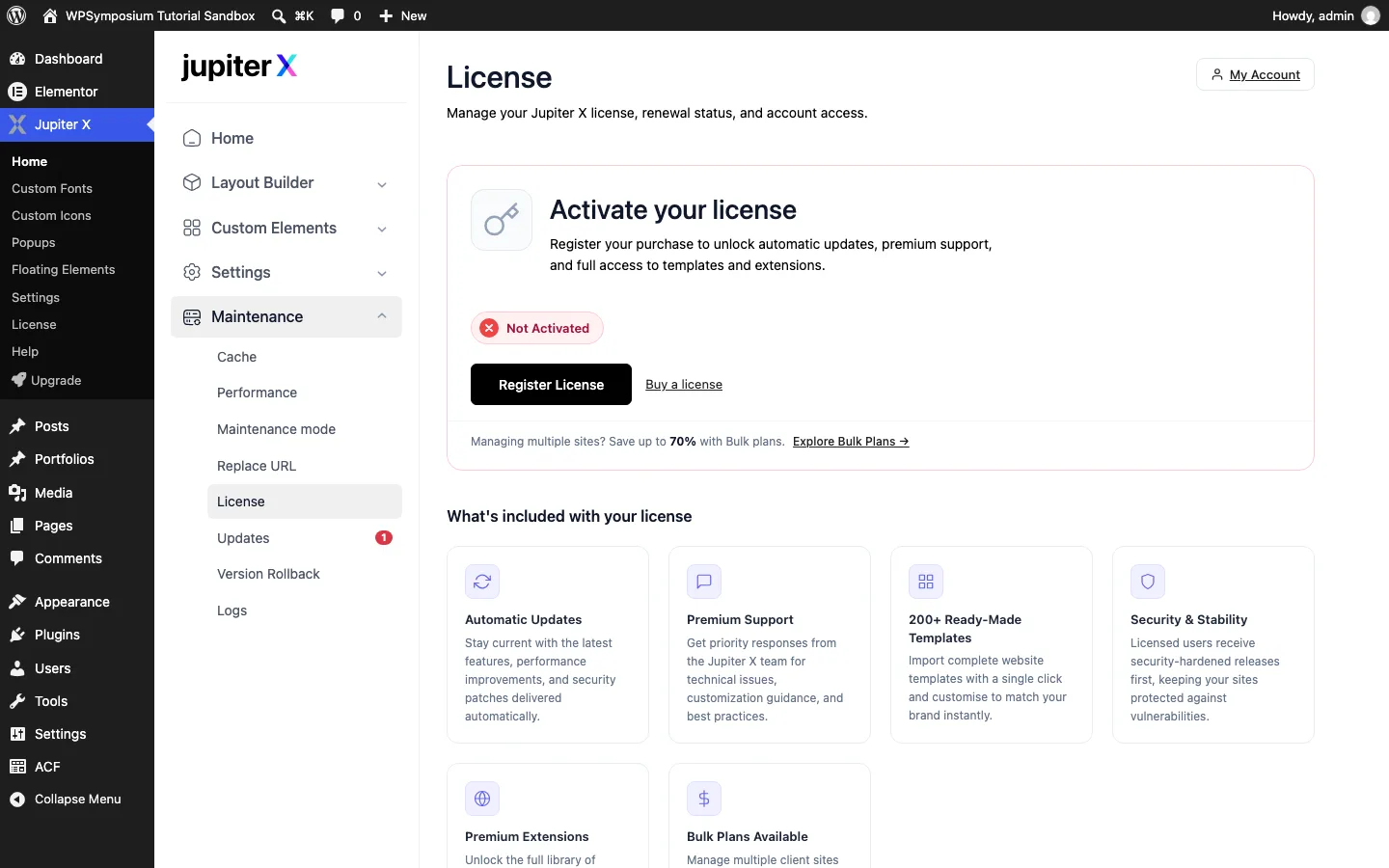1389x868 pixels.
Task: Click the Jupiter X logo
Action: [x=239, y=66]
